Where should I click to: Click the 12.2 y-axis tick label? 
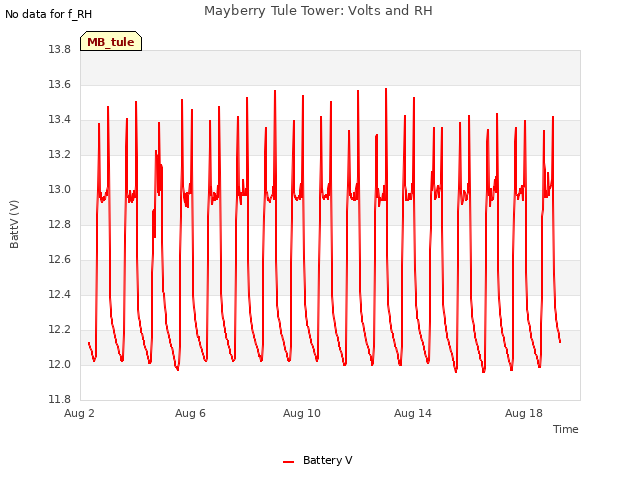pyautogui.click(x=59, y=329)
